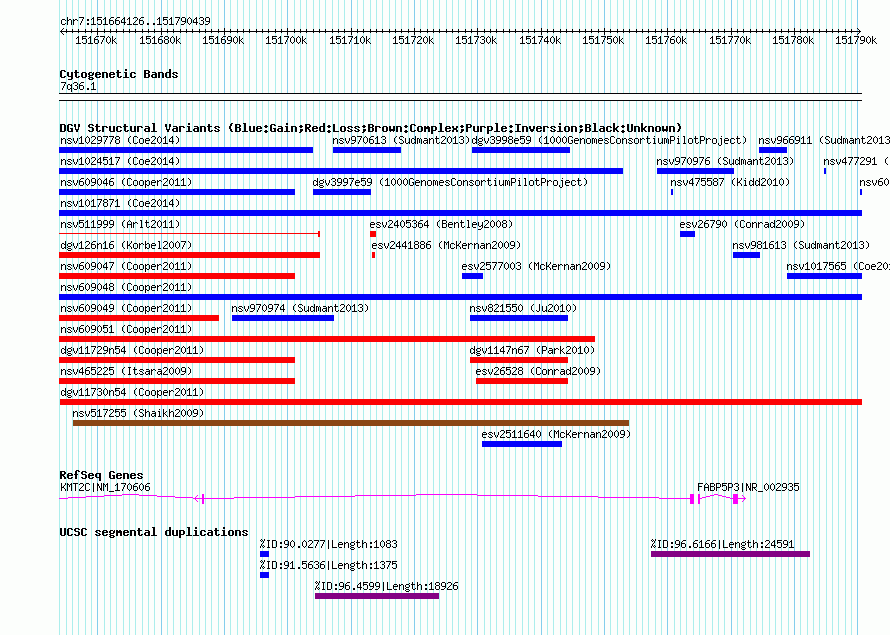This screenshot has width=890, height=635.
Task: Click esv2405364 (Bentley2008) label
Action: click(441, 224)
